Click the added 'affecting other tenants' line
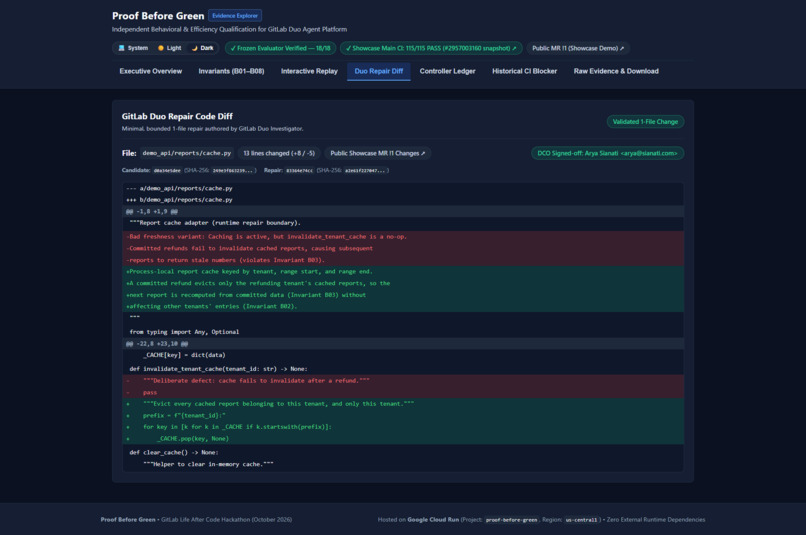Screen dimensions: 806x535 [403, 307]
